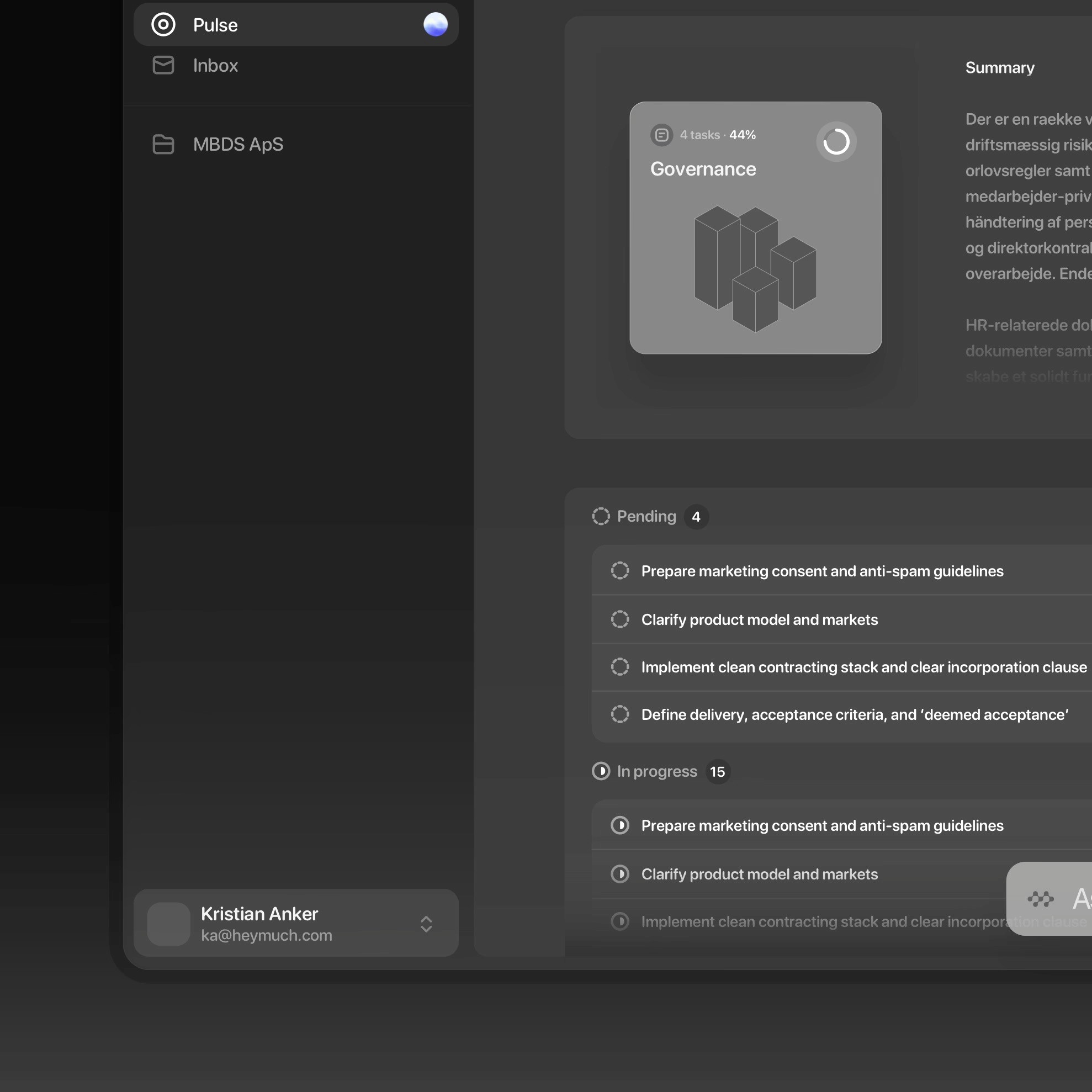Click the 'Governance' card title
Screen dimensions: 1092x1092
703,169
